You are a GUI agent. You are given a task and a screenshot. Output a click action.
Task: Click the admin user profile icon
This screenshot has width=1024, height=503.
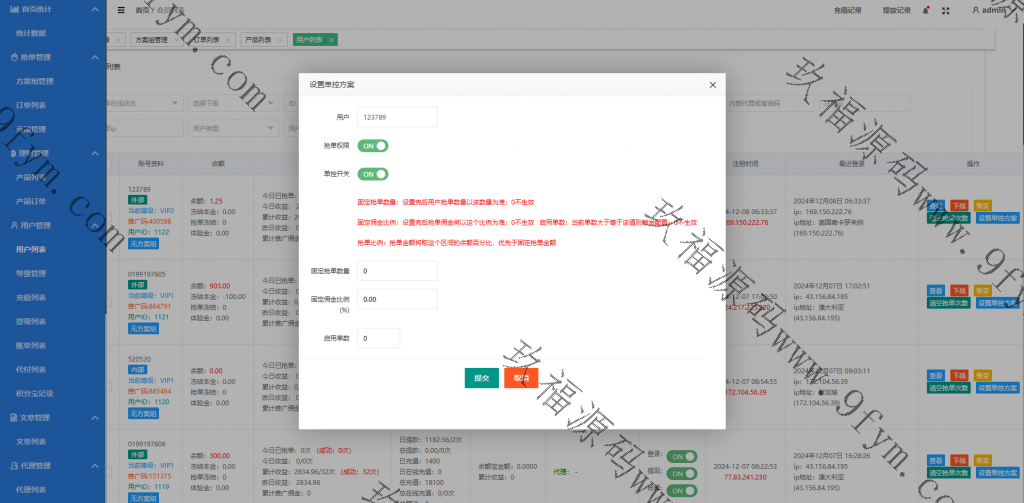[x=976, y=10]
